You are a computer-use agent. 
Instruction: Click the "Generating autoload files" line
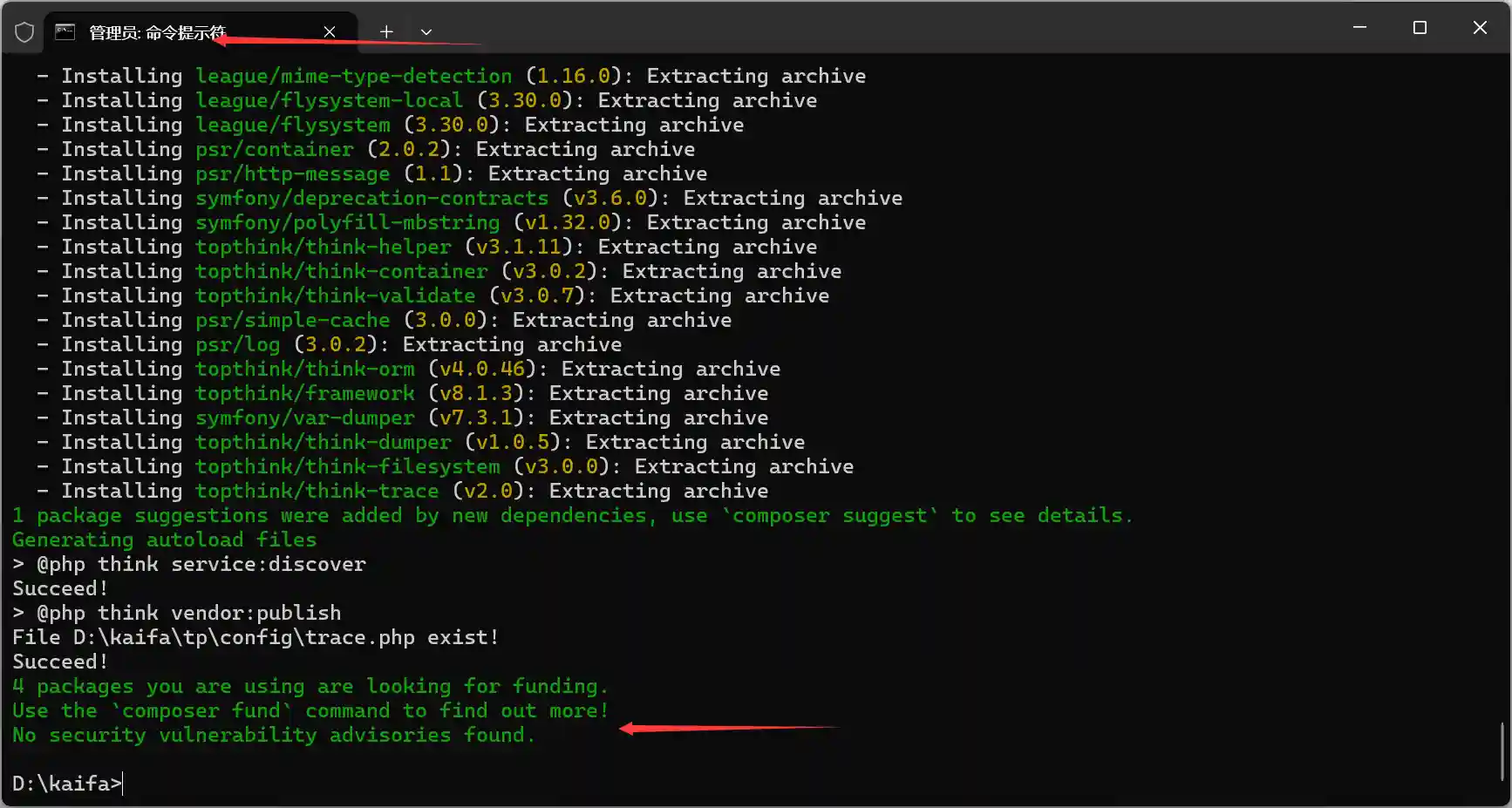[x=164, y=540]
